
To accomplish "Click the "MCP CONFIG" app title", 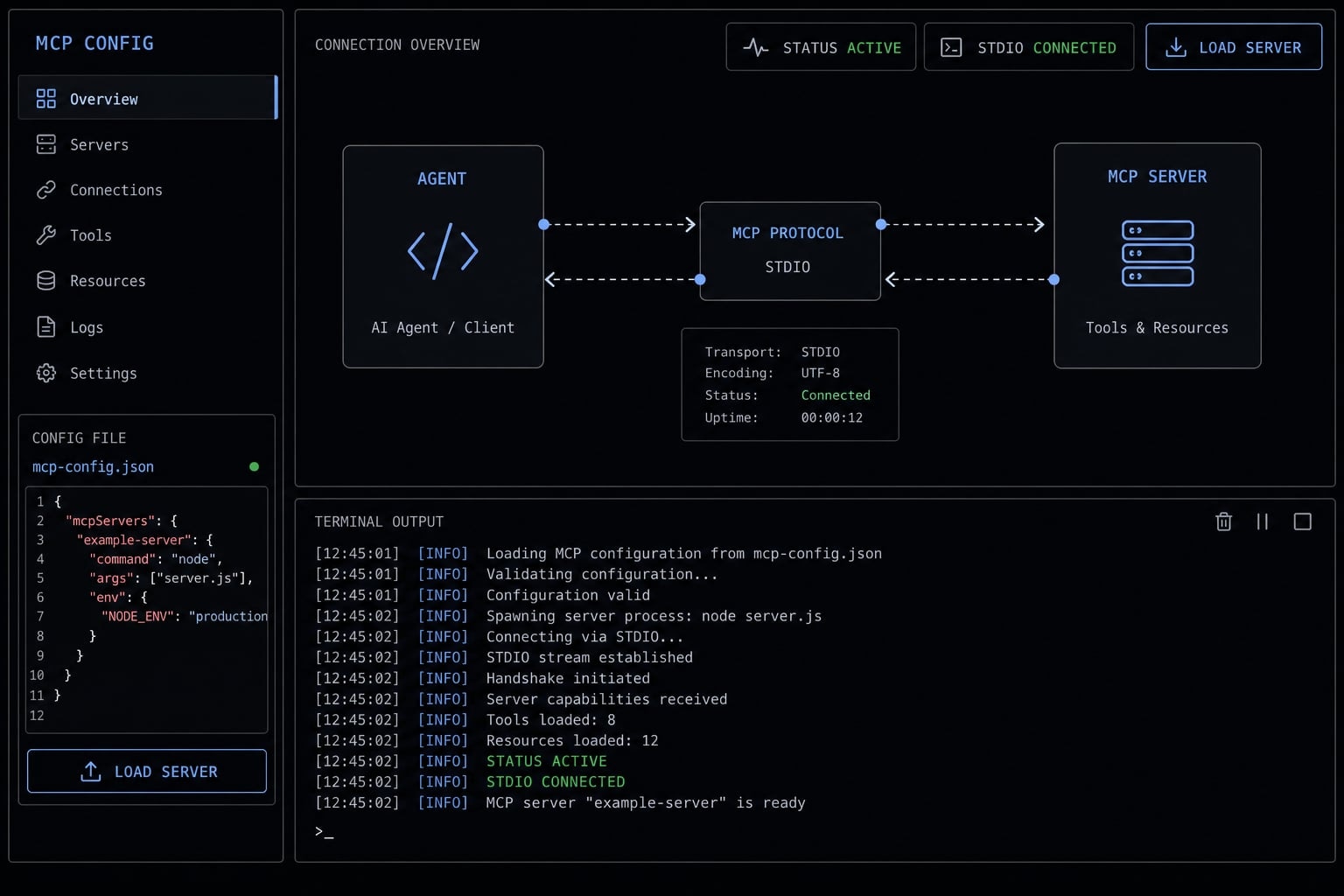I will click(x=94, y=43).
